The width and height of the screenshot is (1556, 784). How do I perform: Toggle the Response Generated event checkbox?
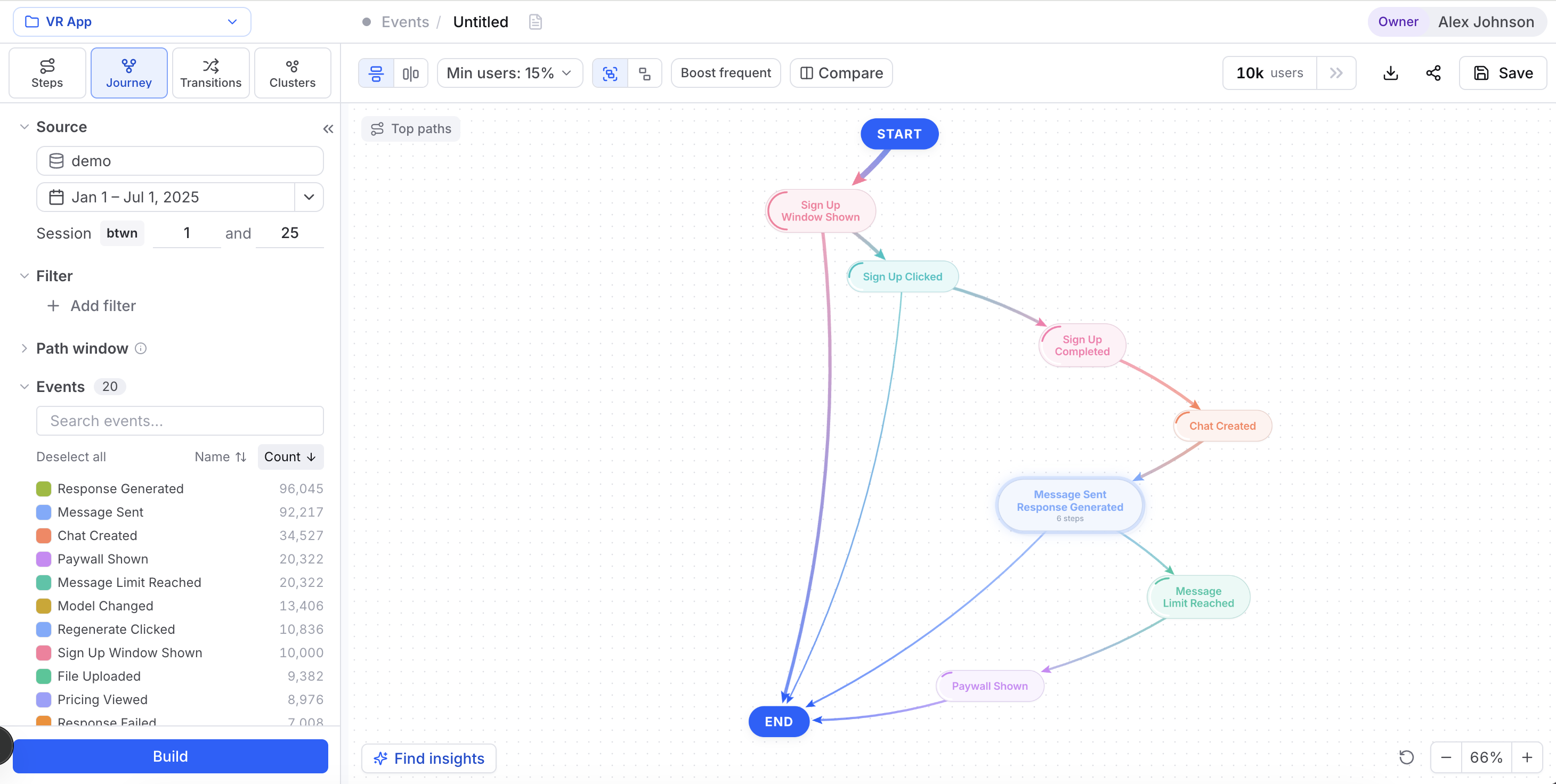44,488
